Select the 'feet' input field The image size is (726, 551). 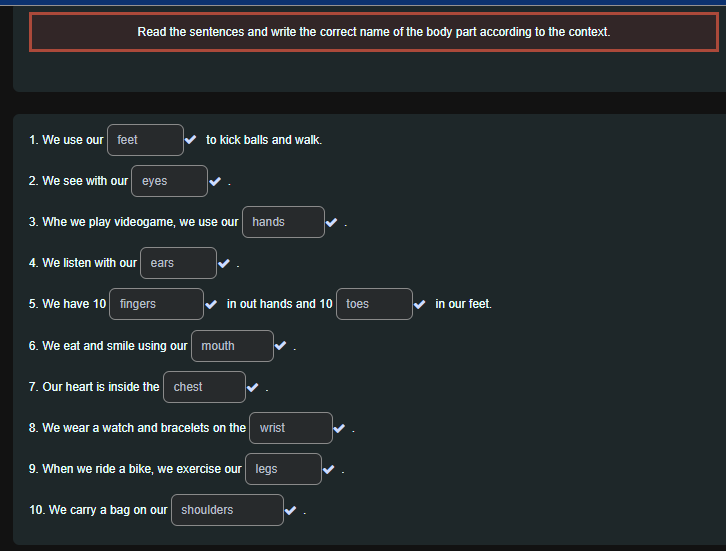(145, 140)
